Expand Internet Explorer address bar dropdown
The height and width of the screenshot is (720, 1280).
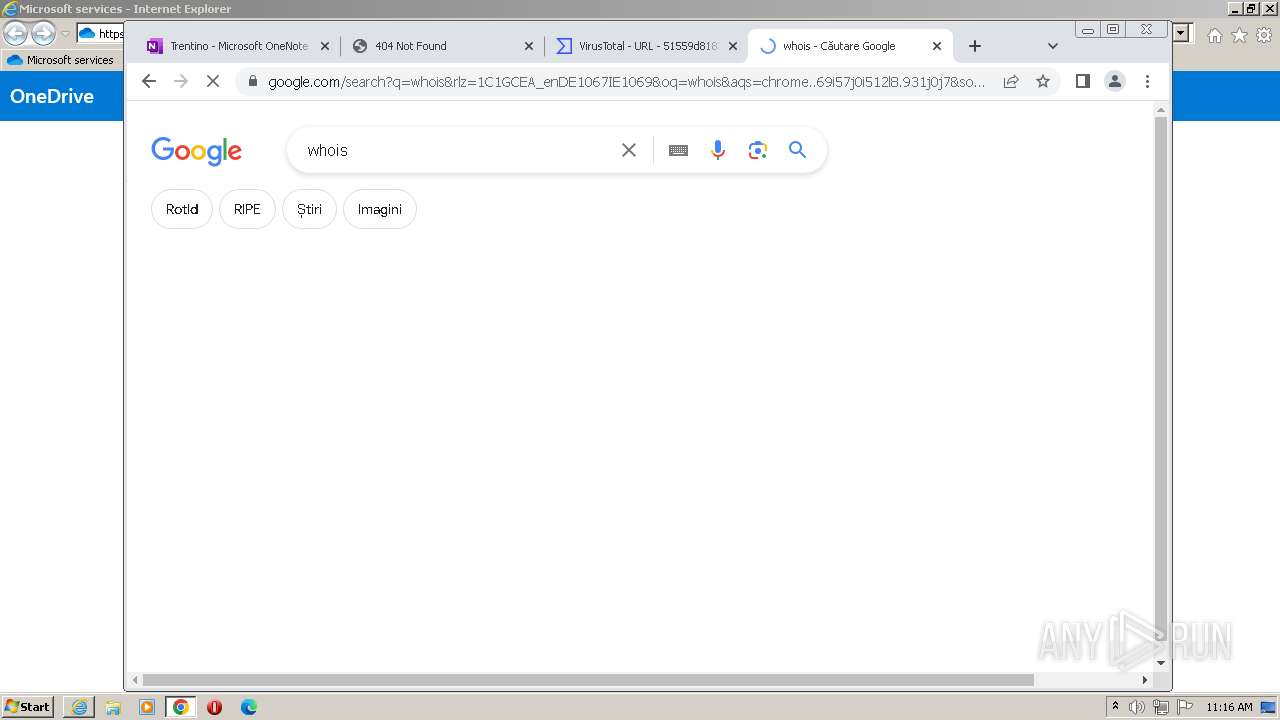click(x=1181, y=33)
